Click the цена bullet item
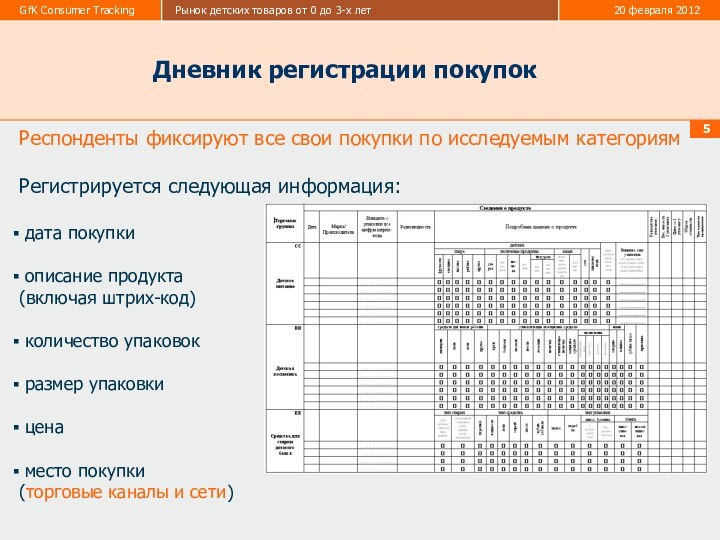 click(44, 427)
